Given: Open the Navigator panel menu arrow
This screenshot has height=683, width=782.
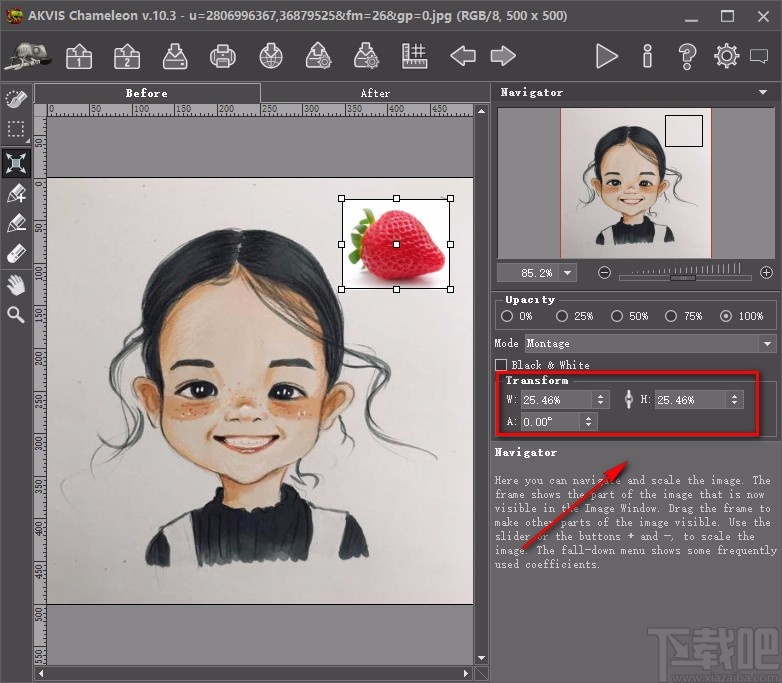Looking at the screenshot, I should pos(764,93).
